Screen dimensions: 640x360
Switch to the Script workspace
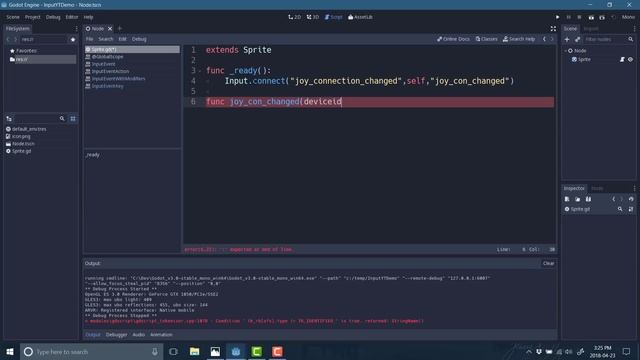333,17
